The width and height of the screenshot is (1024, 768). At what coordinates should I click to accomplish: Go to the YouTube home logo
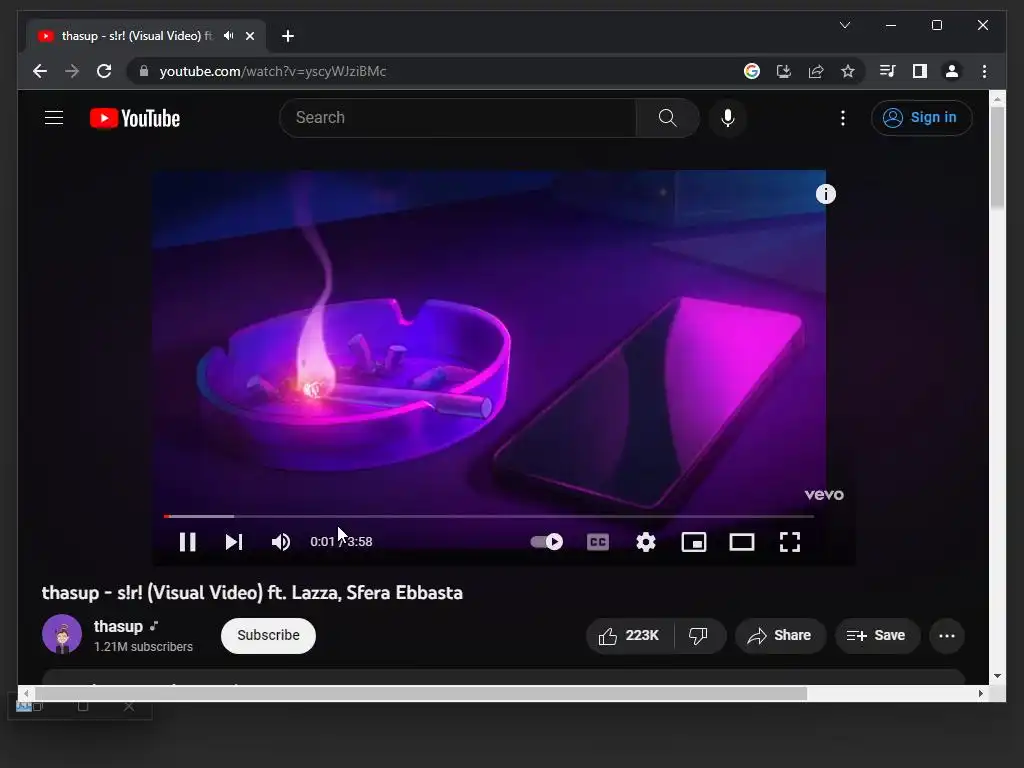[x=135, y=118]
